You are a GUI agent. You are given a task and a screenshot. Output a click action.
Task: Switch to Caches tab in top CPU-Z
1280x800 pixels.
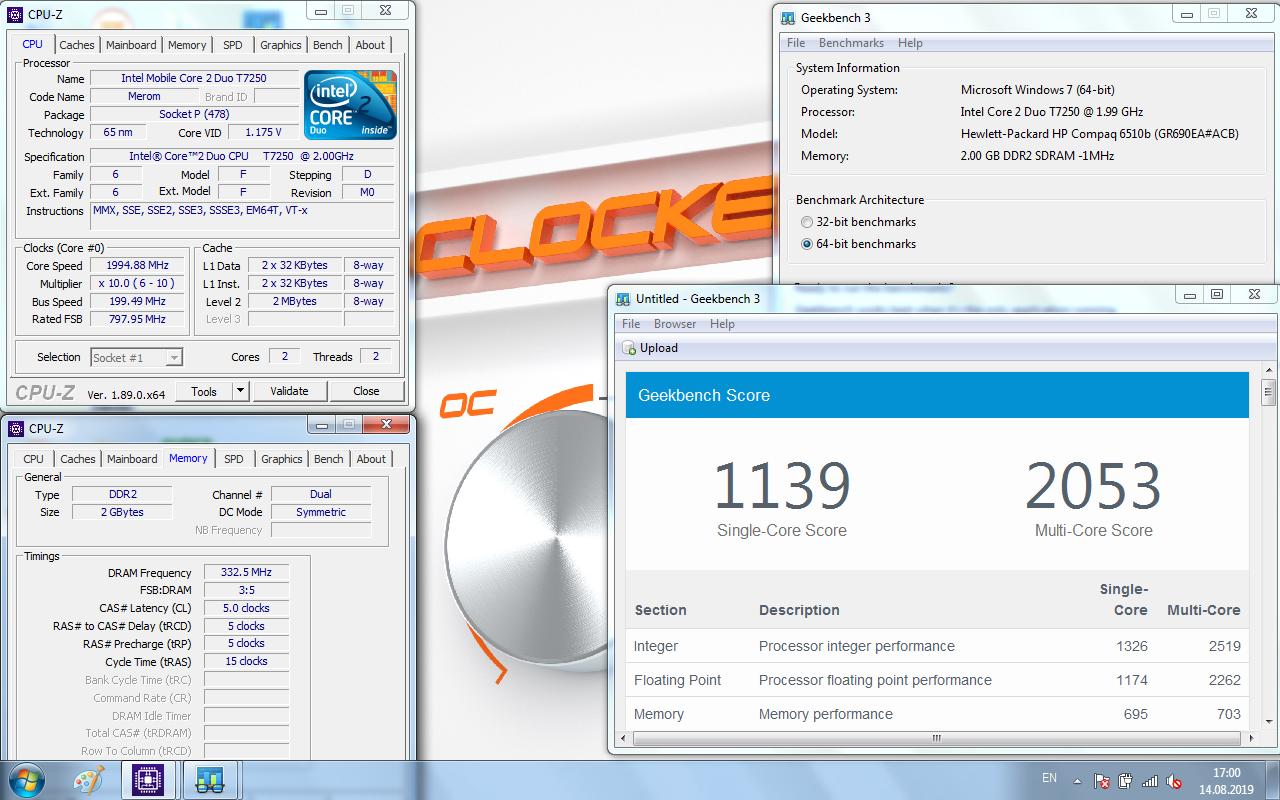click(x=77, y=45)
